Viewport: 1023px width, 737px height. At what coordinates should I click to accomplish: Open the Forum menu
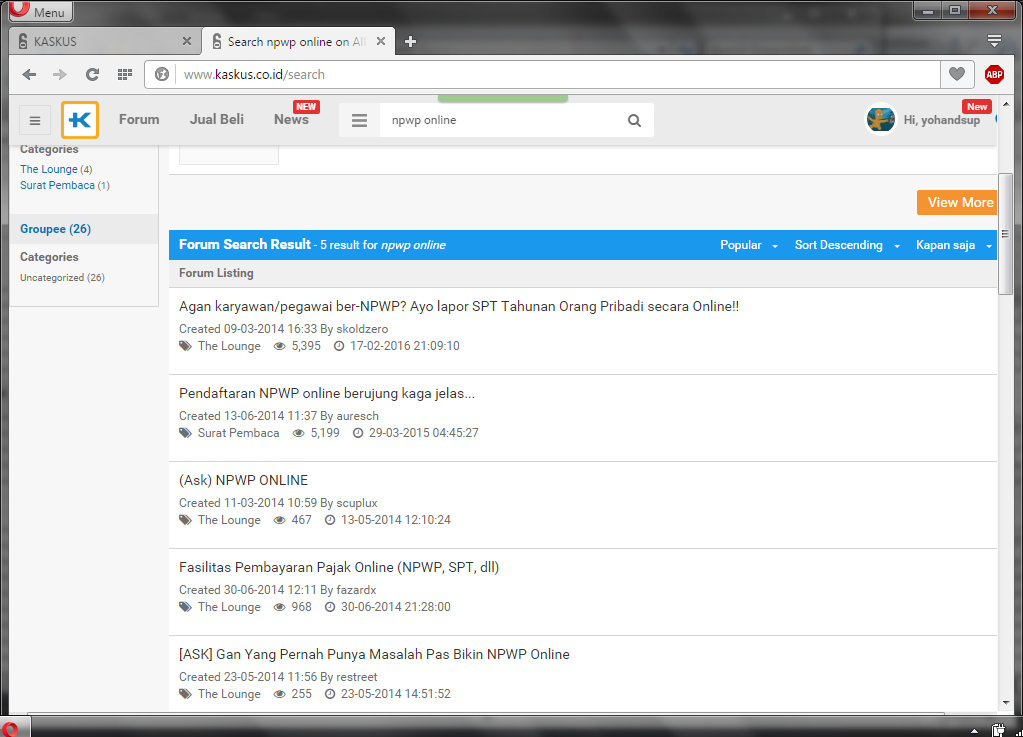[139, 119]
